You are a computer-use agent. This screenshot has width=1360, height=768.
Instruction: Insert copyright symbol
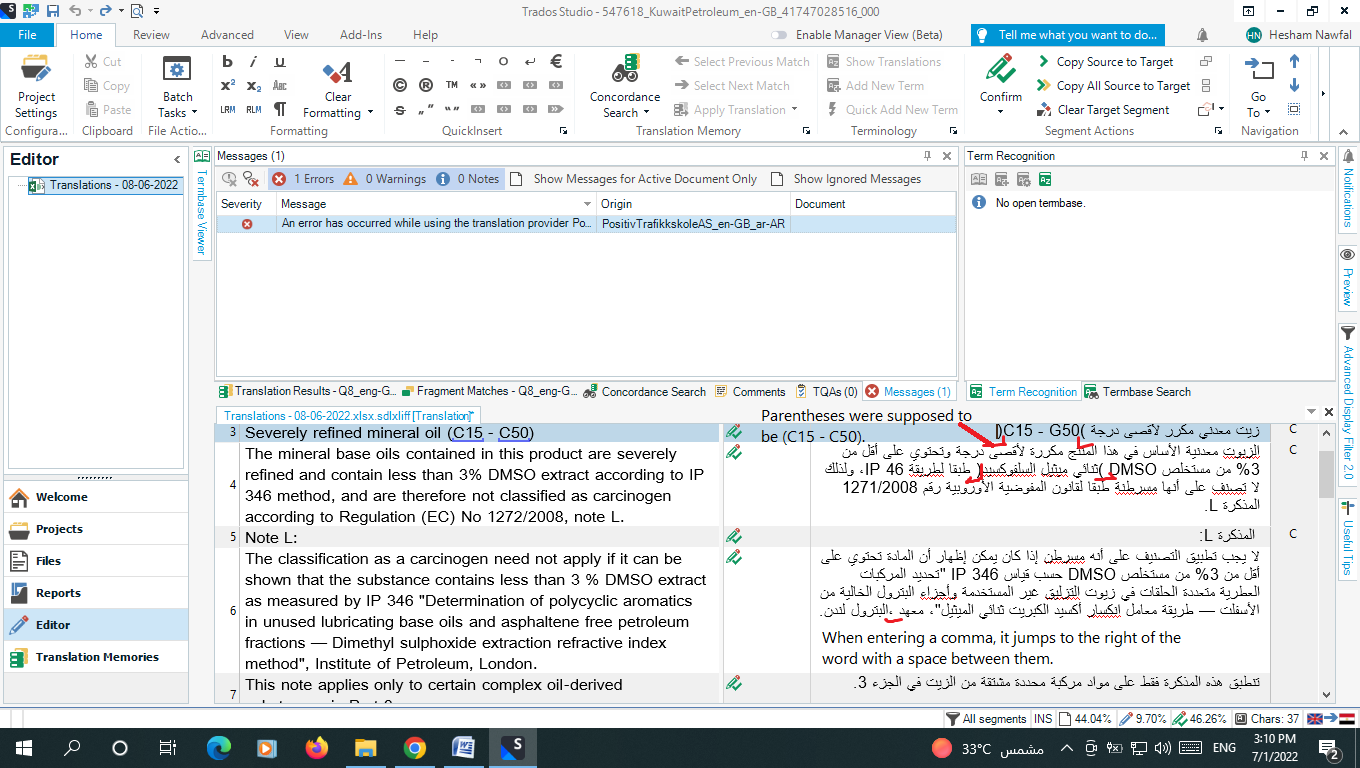[400, 85]
